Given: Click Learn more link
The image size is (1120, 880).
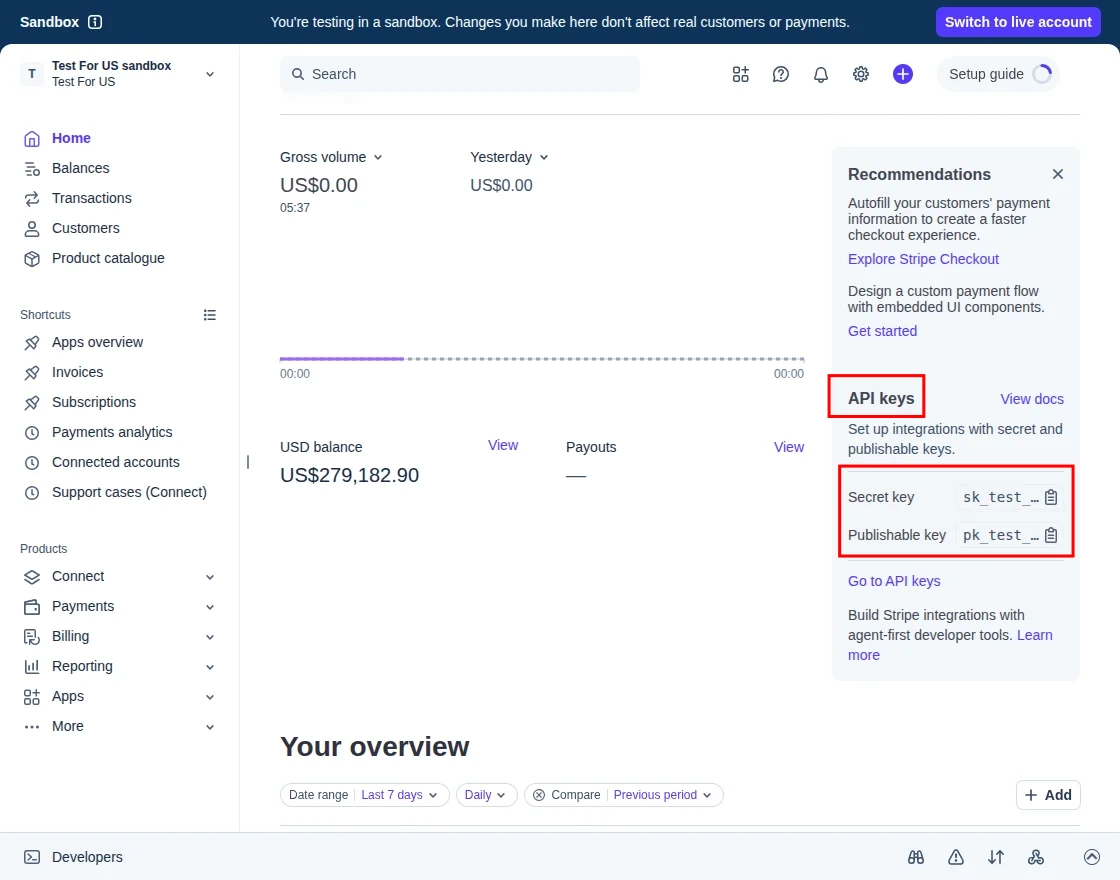Looking at the screenshot, I should pos(1034,635).
